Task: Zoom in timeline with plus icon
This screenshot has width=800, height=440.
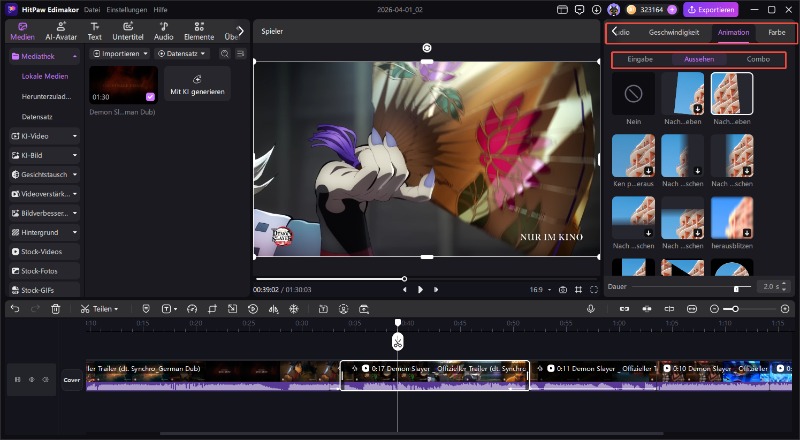Action: point(785,309)
